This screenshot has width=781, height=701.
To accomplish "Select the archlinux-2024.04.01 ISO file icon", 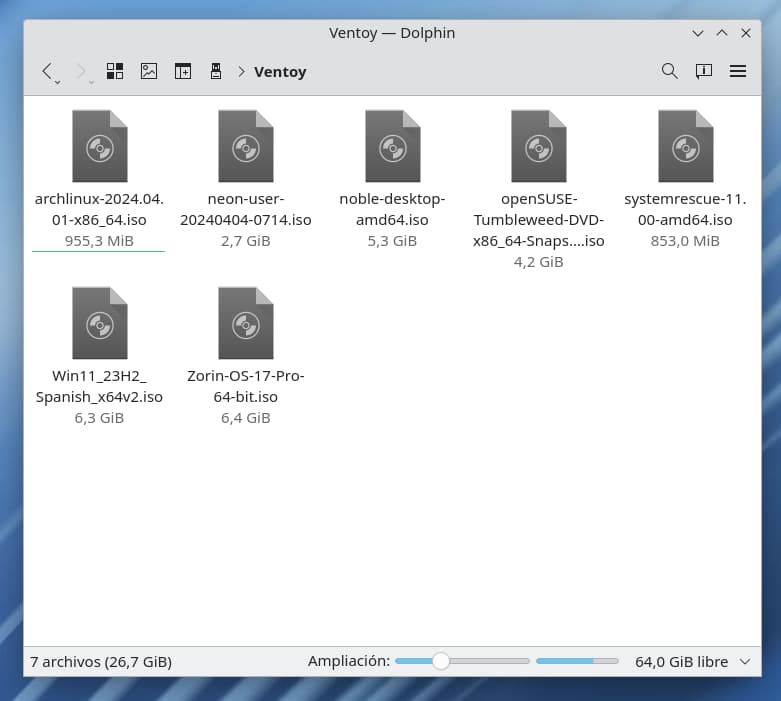I will pyautogui.click(x=99, y=146).
